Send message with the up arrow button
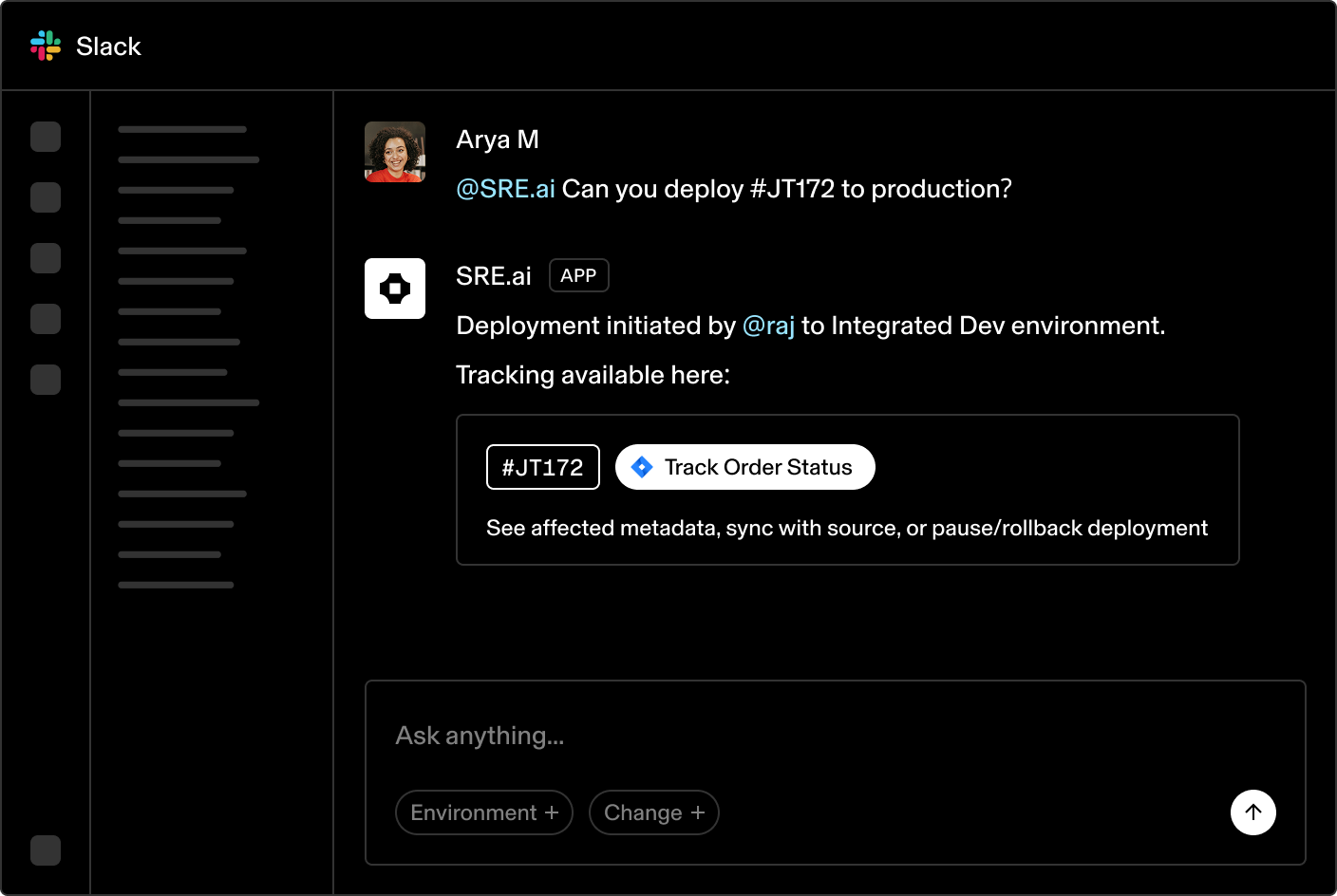Viewport: 1337px width, 896px height. click(x=1253, y=812)
